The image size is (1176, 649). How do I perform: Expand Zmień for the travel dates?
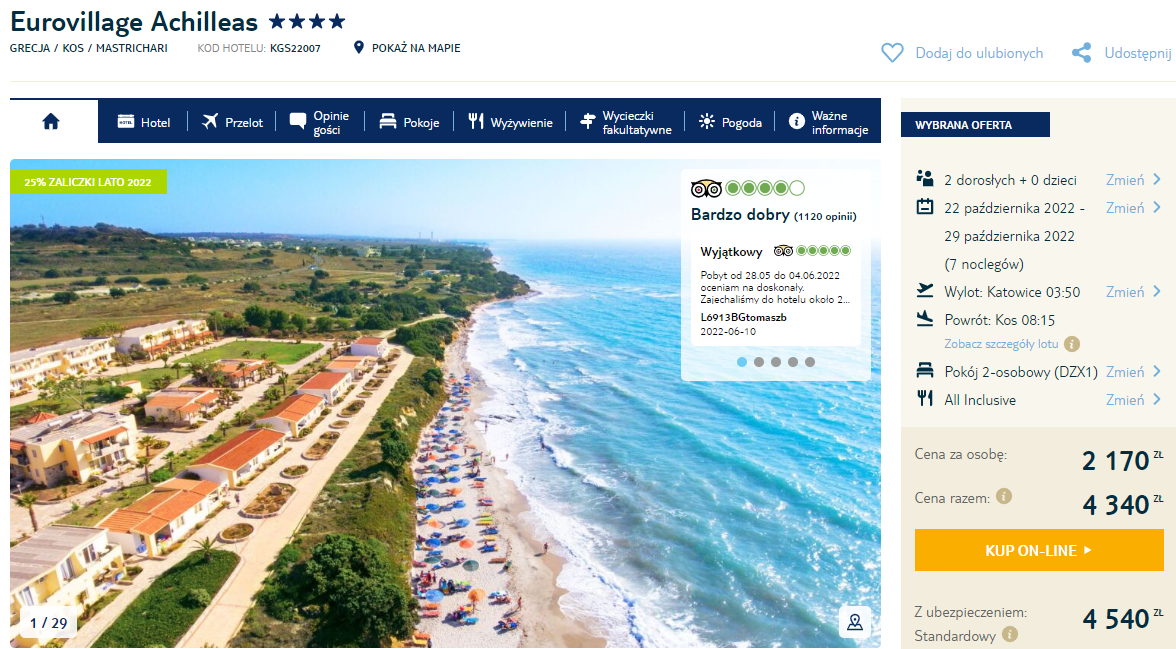pos(1133,208)
